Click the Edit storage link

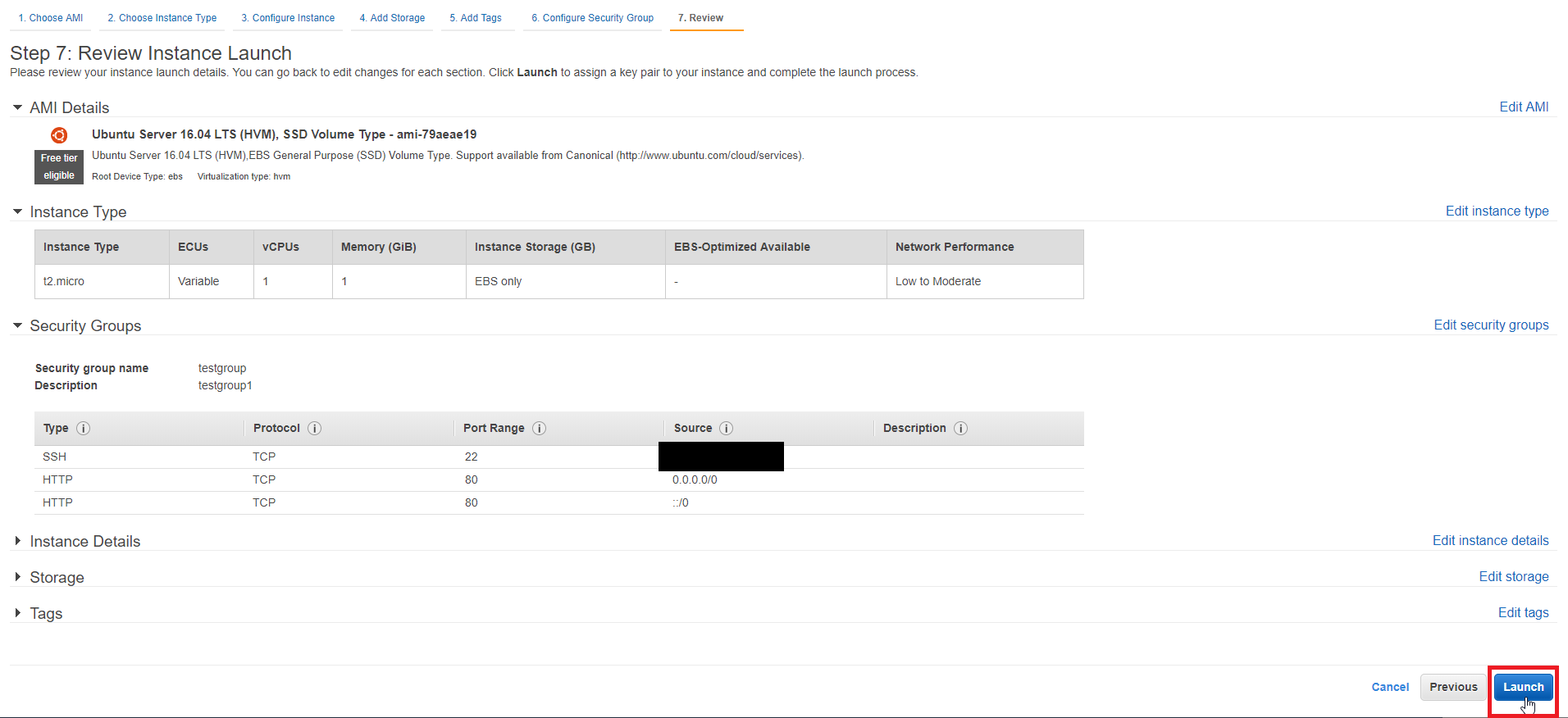pos(1514,576)
